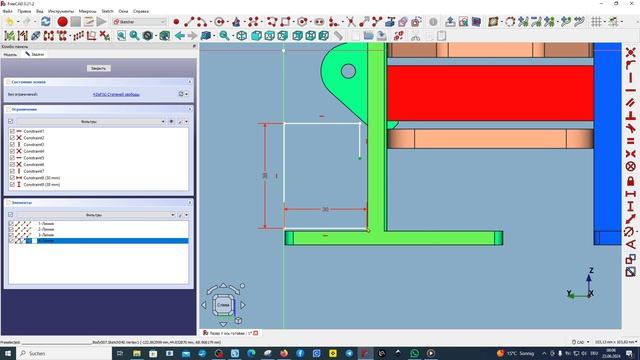Open the solver state options dropdown arrow
This screenshot has width=640, height=360.
click(x=187, y=94)
